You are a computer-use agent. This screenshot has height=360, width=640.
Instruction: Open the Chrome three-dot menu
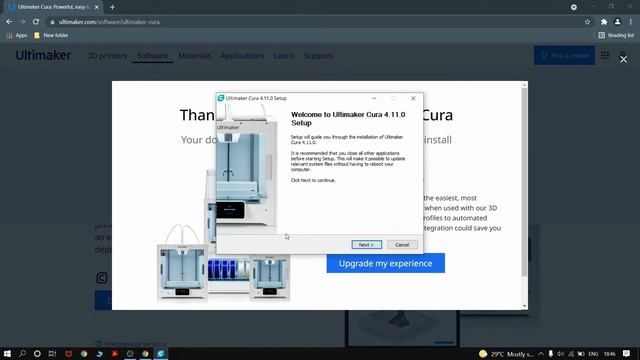[x=631, y=22]
